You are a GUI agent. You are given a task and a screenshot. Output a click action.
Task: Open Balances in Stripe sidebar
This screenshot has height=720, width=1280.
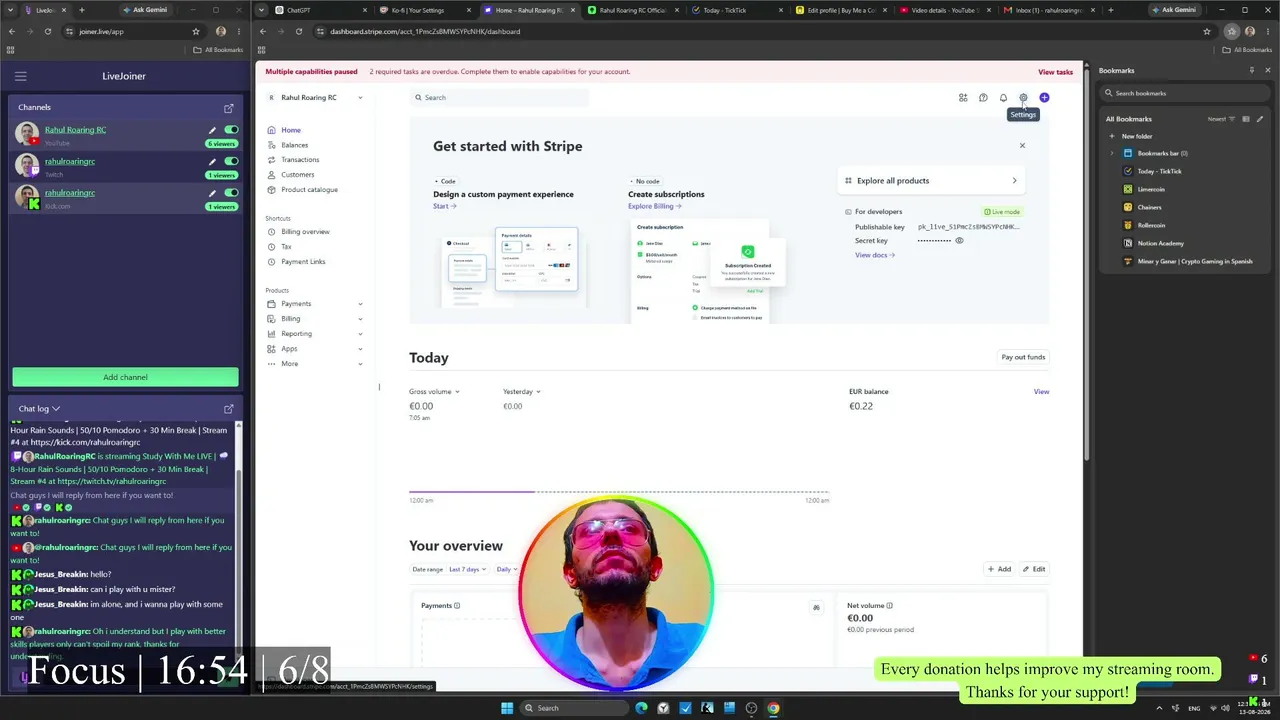[294, 145]
